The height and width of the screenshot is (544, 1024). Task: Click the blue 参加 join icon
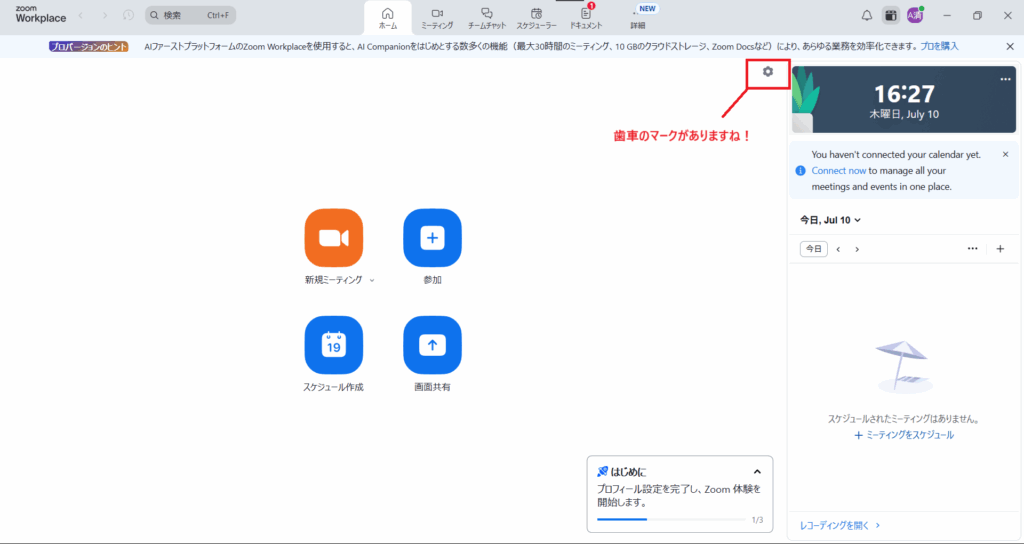432,238
